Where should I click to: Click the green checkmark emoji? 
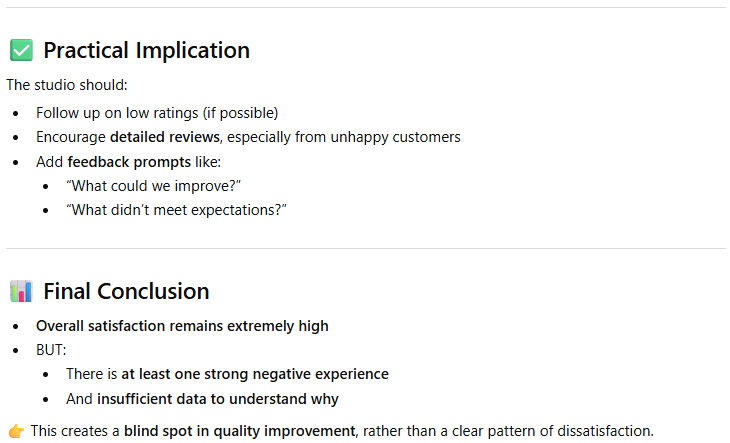[x=21, y=50]
